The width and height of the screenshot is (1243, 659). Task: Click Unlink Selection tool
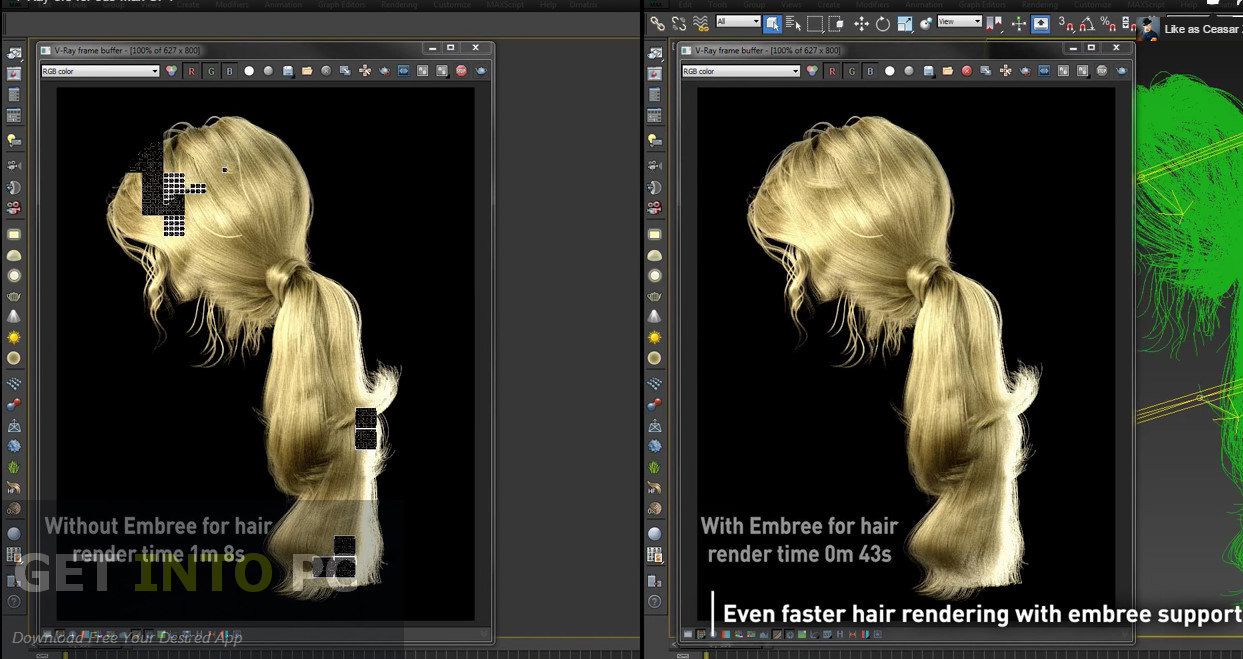pyautogui.click(x=679, y=23)
